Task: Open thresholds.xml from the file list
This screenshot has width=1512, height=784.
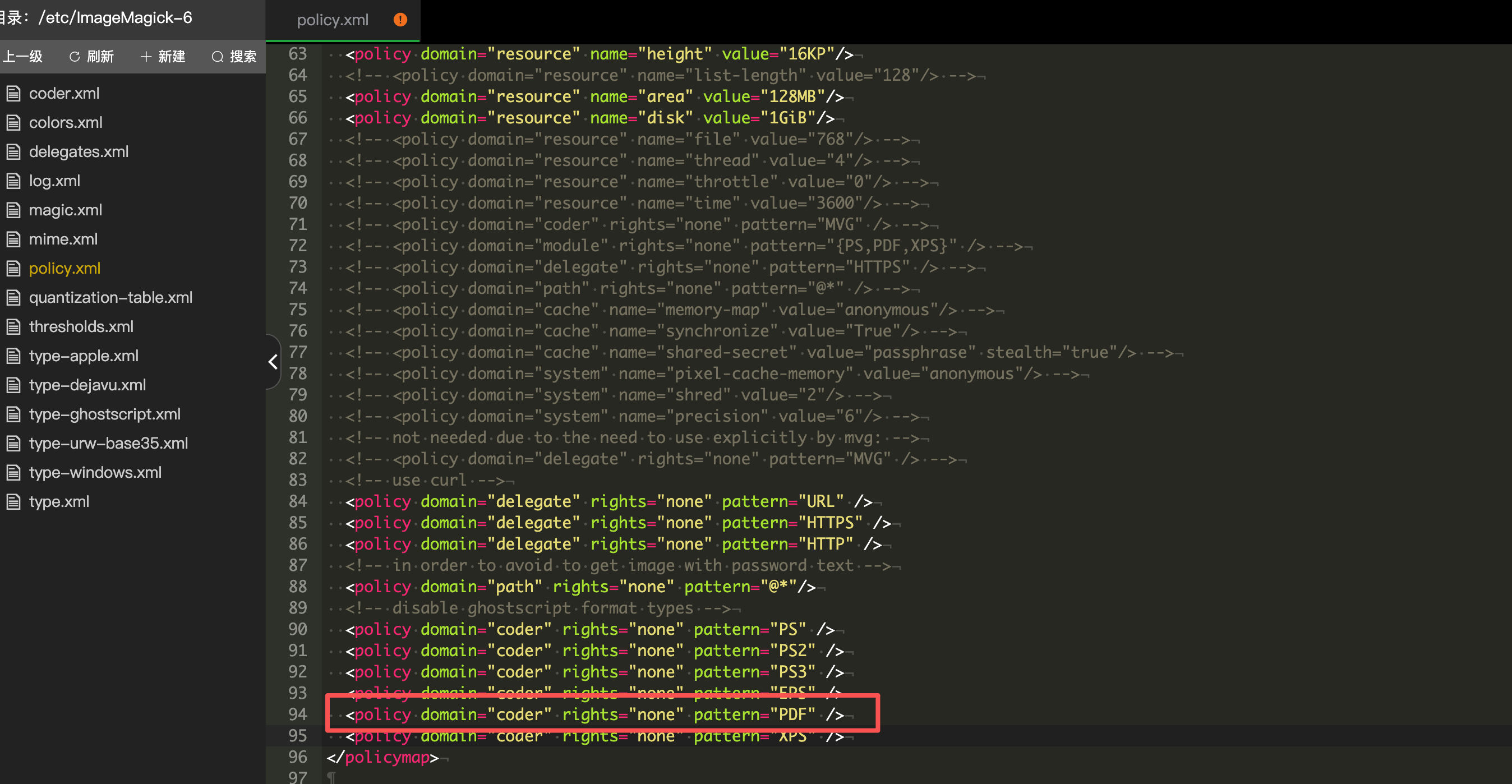Action: pyautogui.click(x=81, y=327)
